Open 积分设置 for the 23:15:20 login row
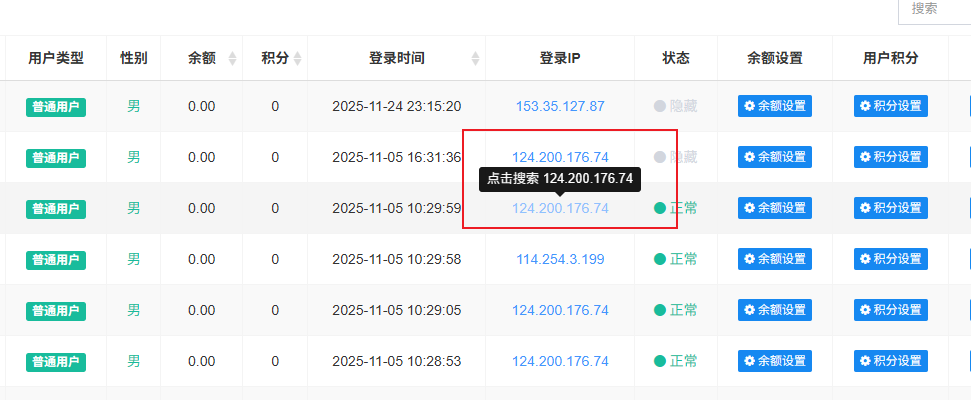Image resolution: width=971 pixels, height=400 pixels. tap(890, 106)
